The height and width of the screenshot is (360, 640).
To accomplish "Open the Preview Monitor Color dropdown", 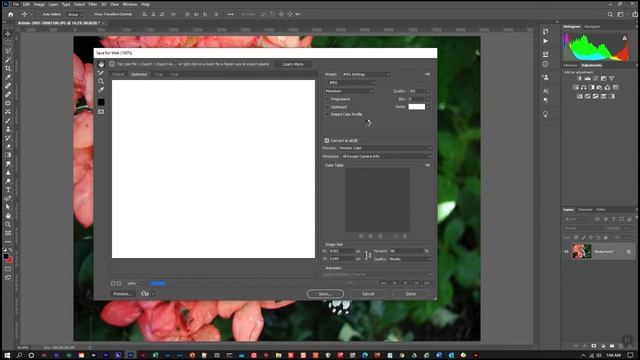I will [385, 148].
